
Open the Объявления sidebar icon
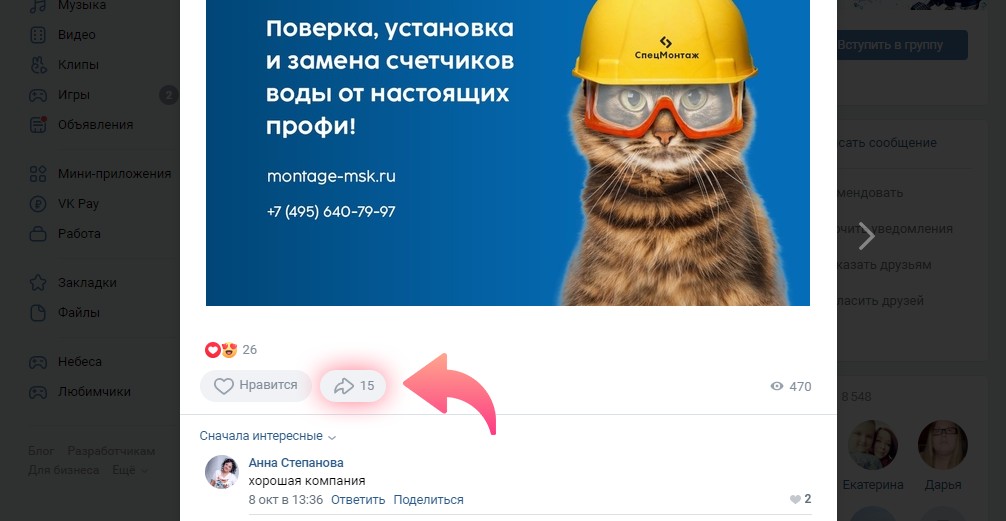[x=38, y=124]
